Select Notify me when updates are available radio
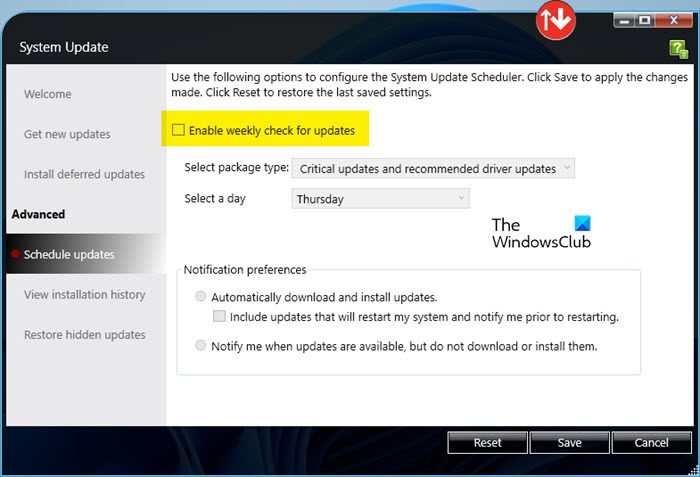Image resolution: width=700 pixels, height=477 pixels. [x=200, y=346]
